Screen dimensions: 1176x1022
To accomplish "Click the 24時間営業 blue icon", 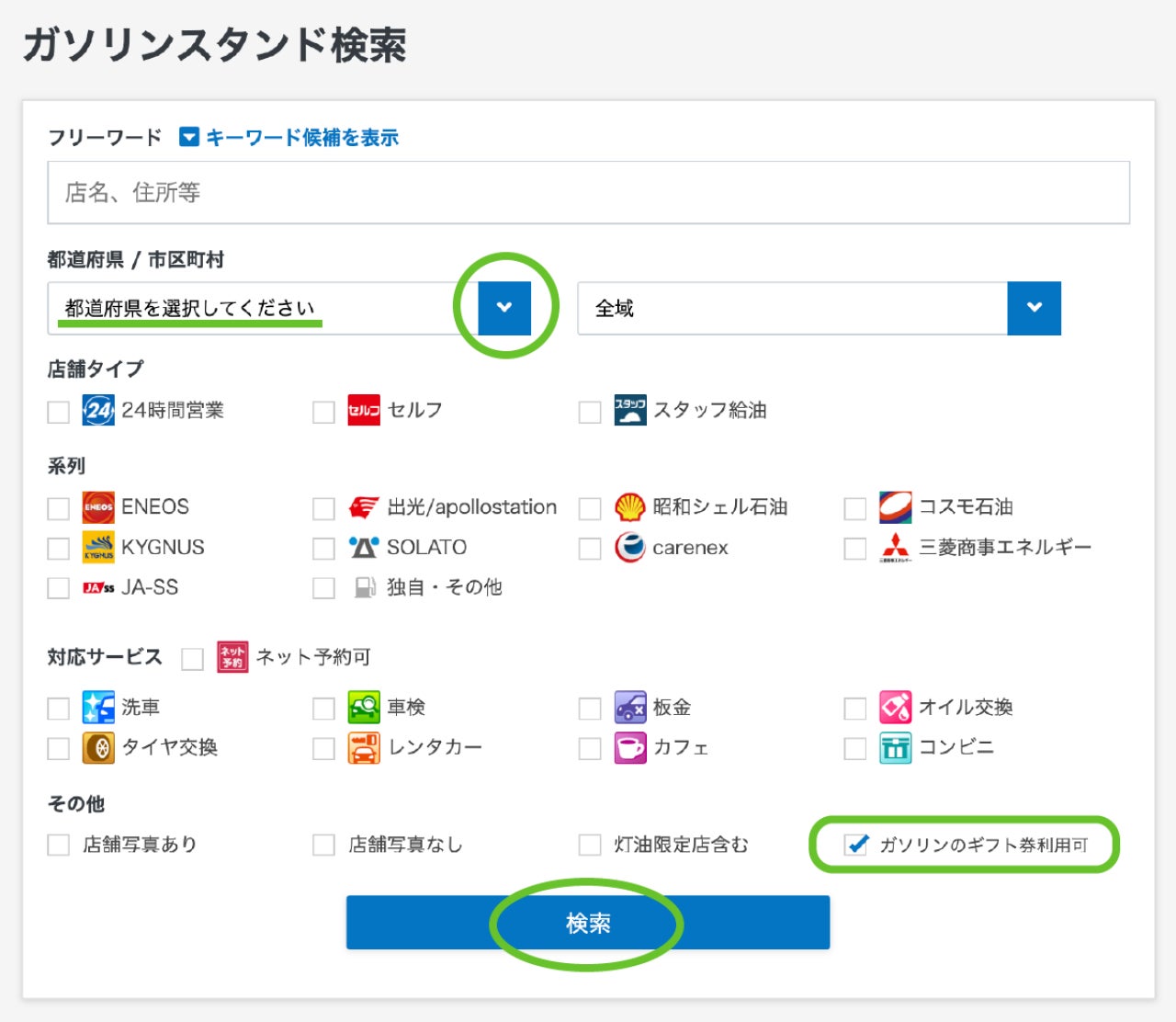I will (x=98, y=410).
